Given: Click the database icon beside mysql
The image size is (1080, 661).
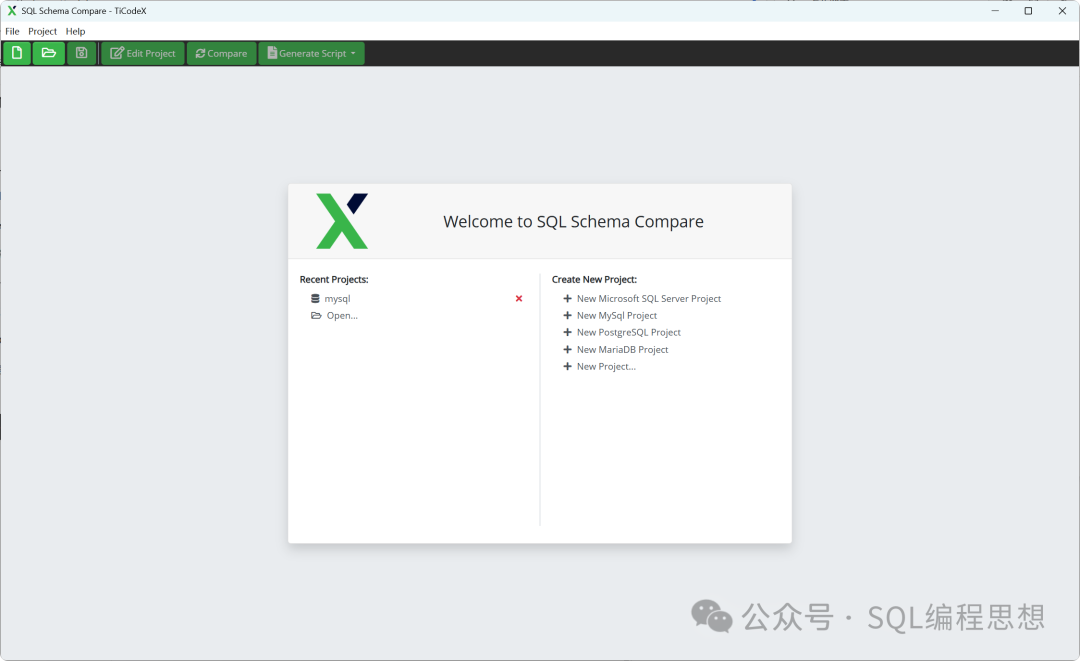Looking at the screenshot, I should pyautogui.click(x=315, y=298).
